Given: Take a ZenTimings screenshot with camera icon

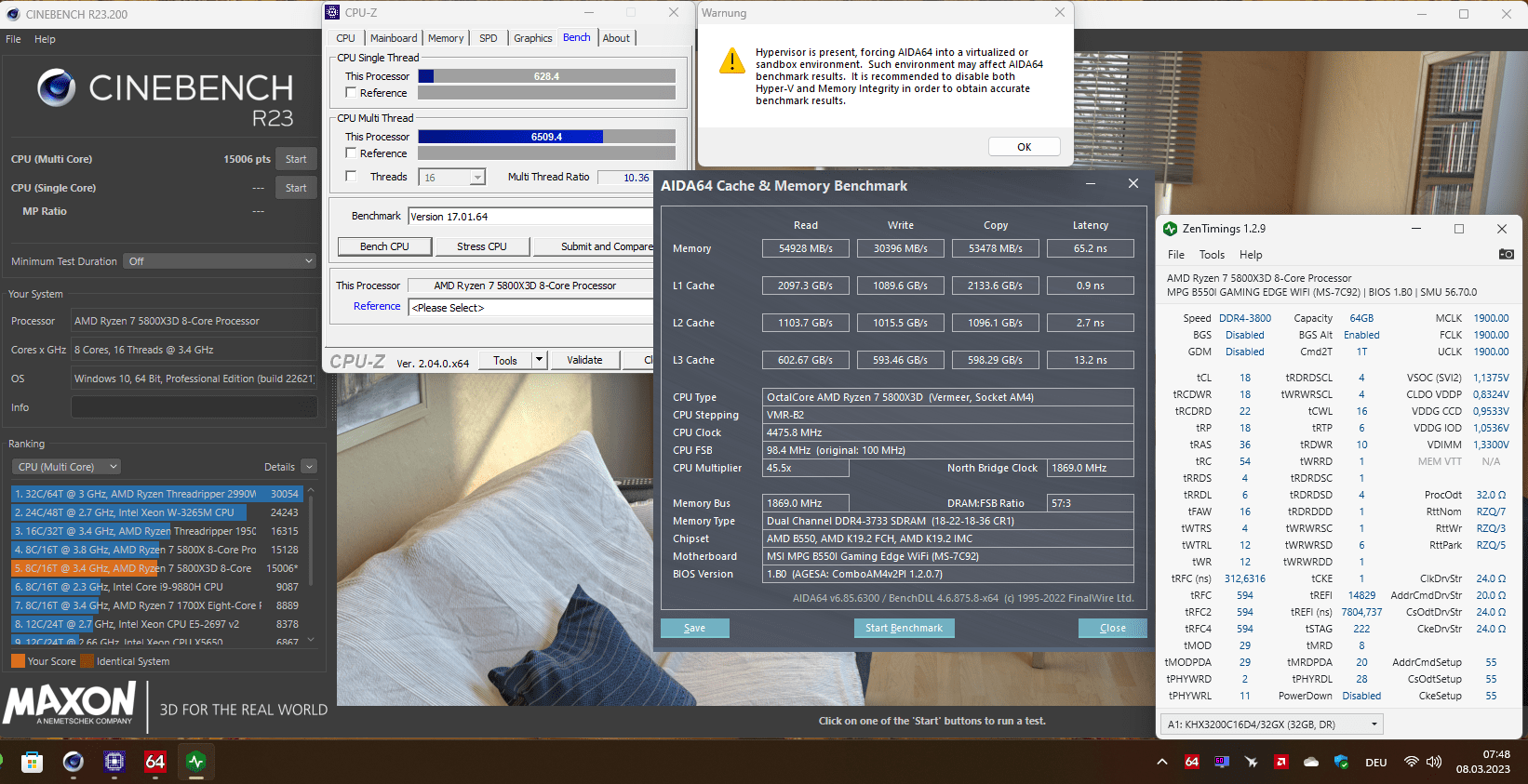Looking at the screenshot, I should pyautogui.click(x=1506, y=254).
